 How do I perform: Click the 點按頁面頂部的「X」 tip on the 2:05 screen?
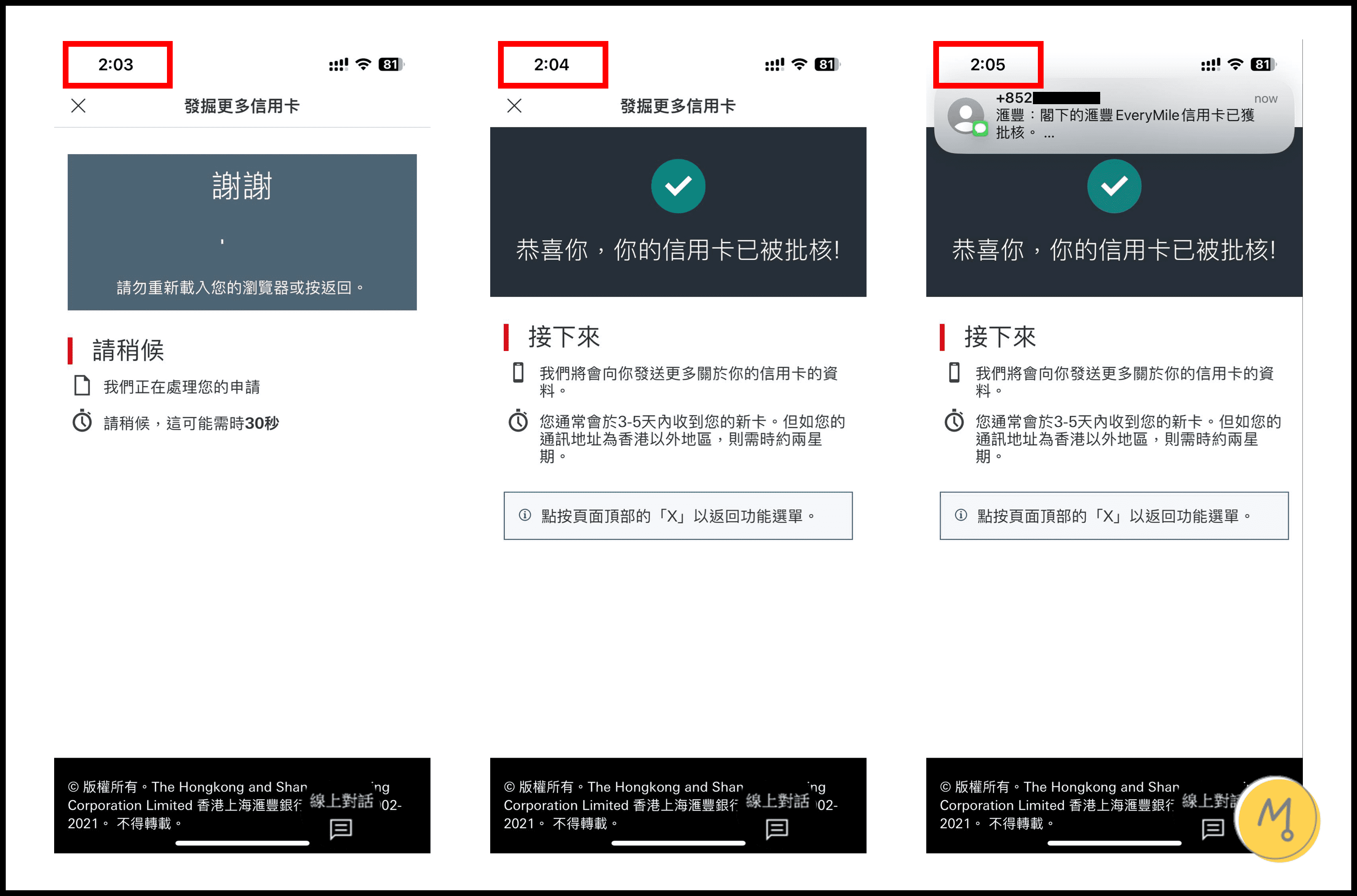click(1115, 516)
